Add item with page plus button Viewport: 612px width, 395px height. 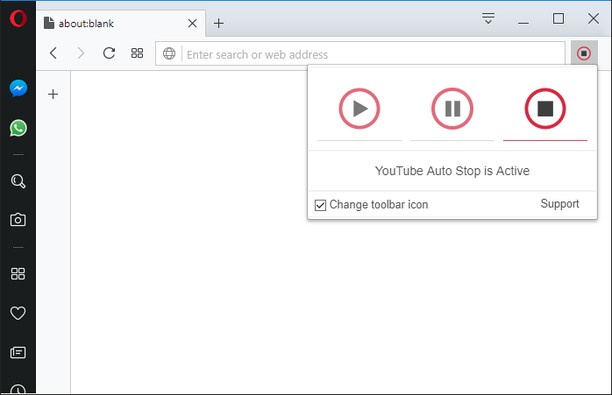(53, 94)
